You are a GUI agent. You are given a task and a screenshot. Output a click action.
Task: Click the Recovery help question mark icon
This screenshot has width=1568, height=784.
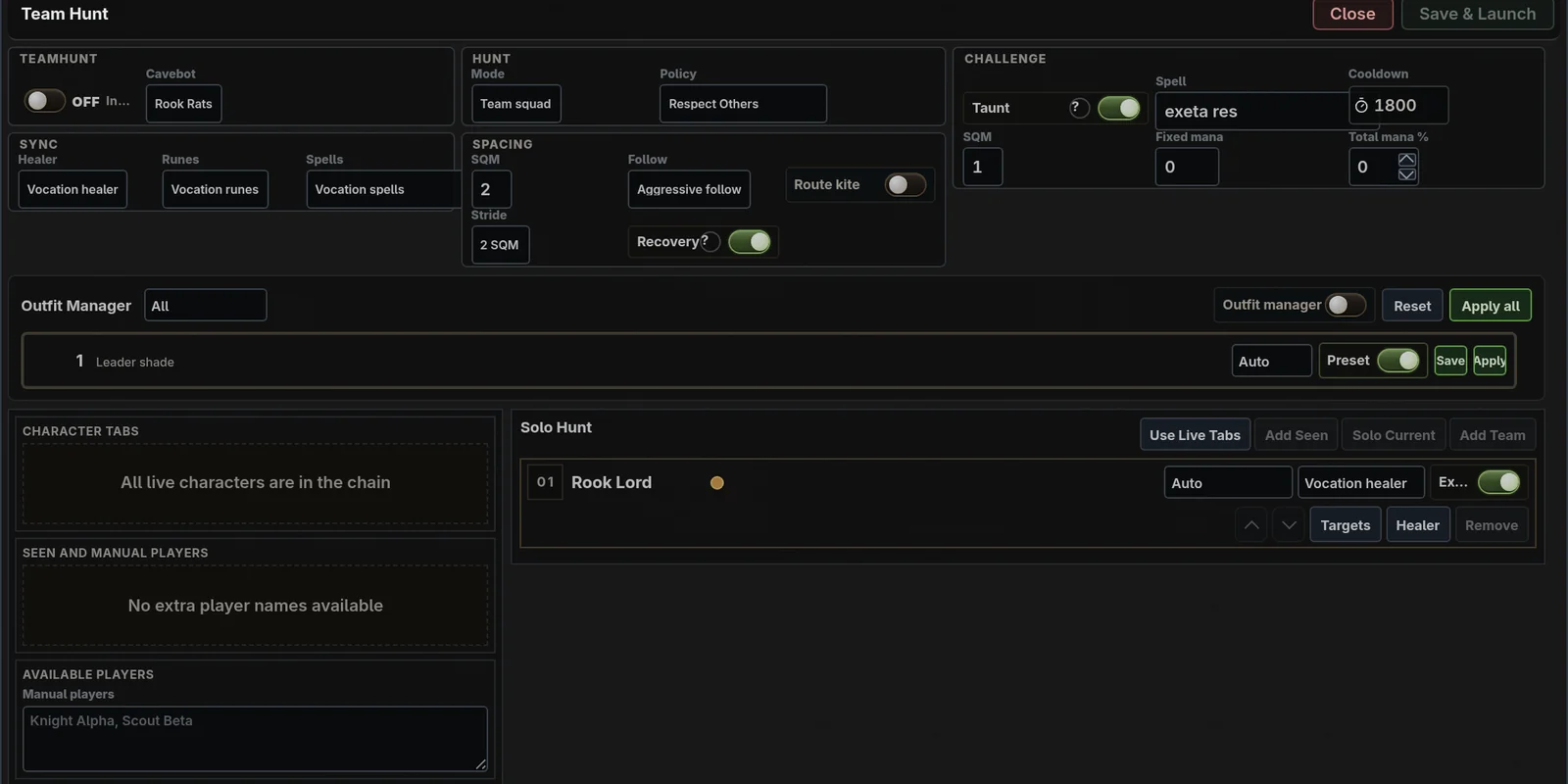(x=710, y=242)
